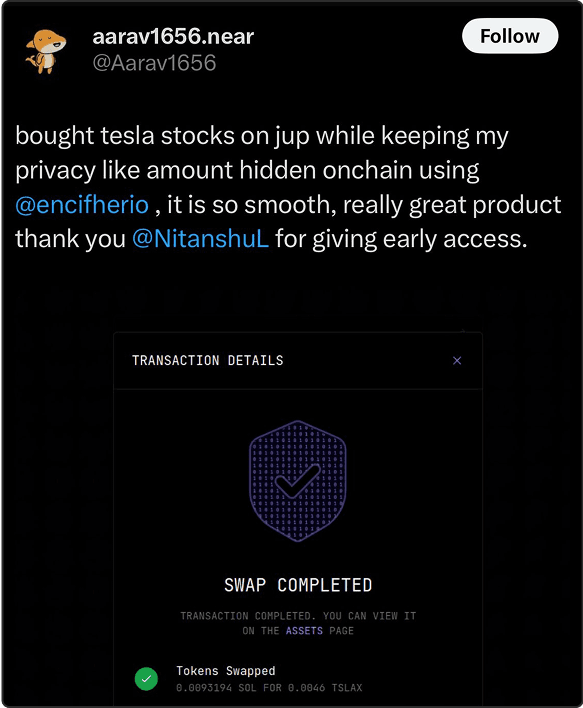This screenshot has height=708, width=583.
Task: Click the 'really great product' phrase
Action: (452, 205)
